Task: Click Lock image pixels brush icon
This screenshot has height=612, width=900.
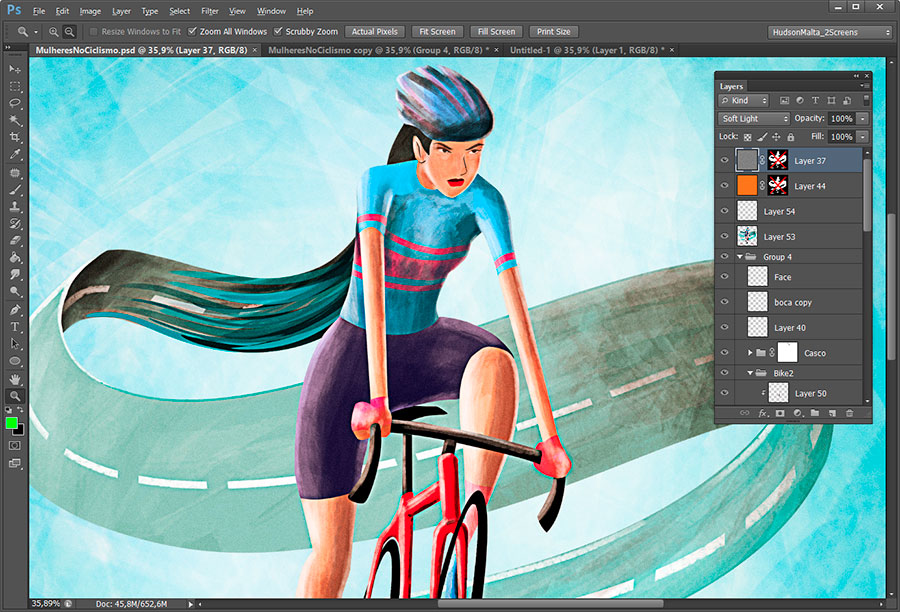Action: [x=762, y=137]
